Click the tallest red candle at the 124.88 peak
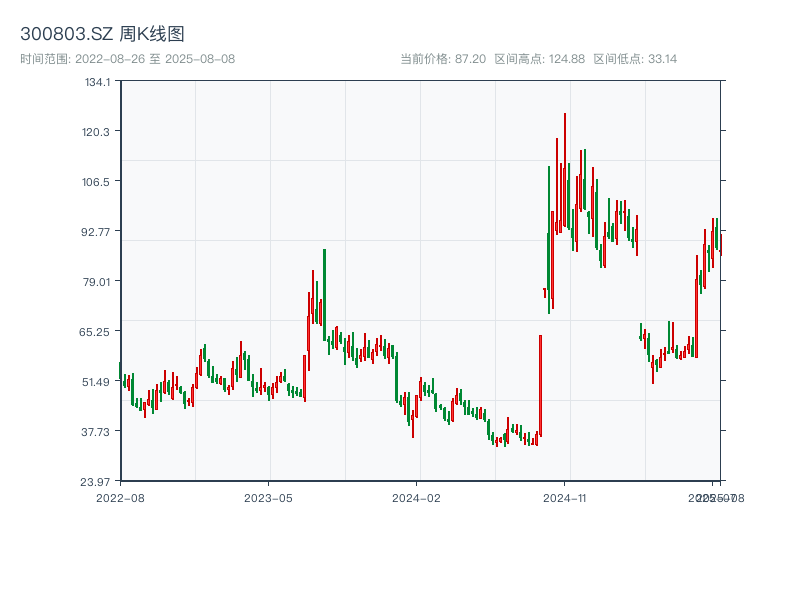Screen dimensions: 800x600 565,170
